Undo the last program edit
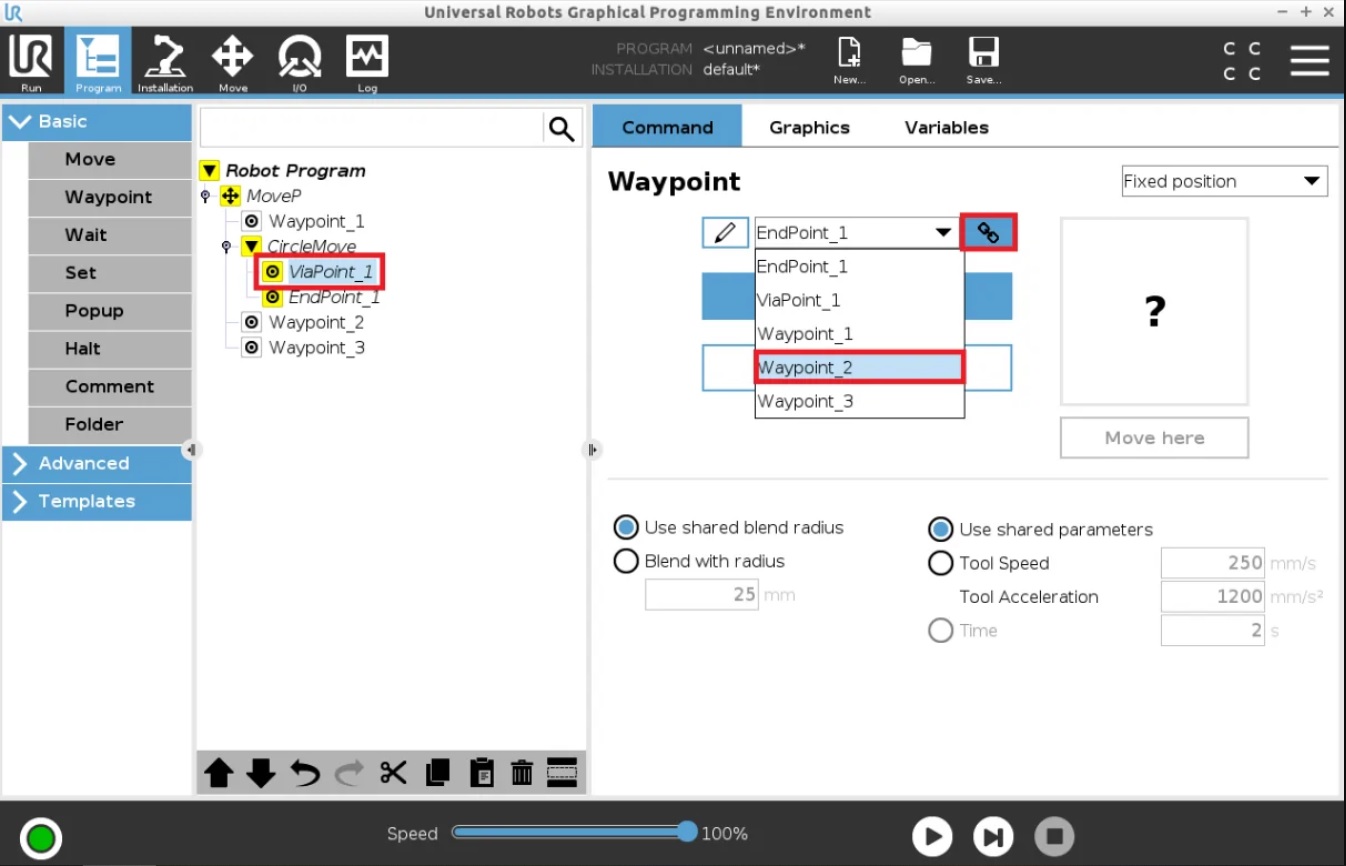Image resolution: width=1346 pixels, height=866 pixels. click(x=305, y=773)
